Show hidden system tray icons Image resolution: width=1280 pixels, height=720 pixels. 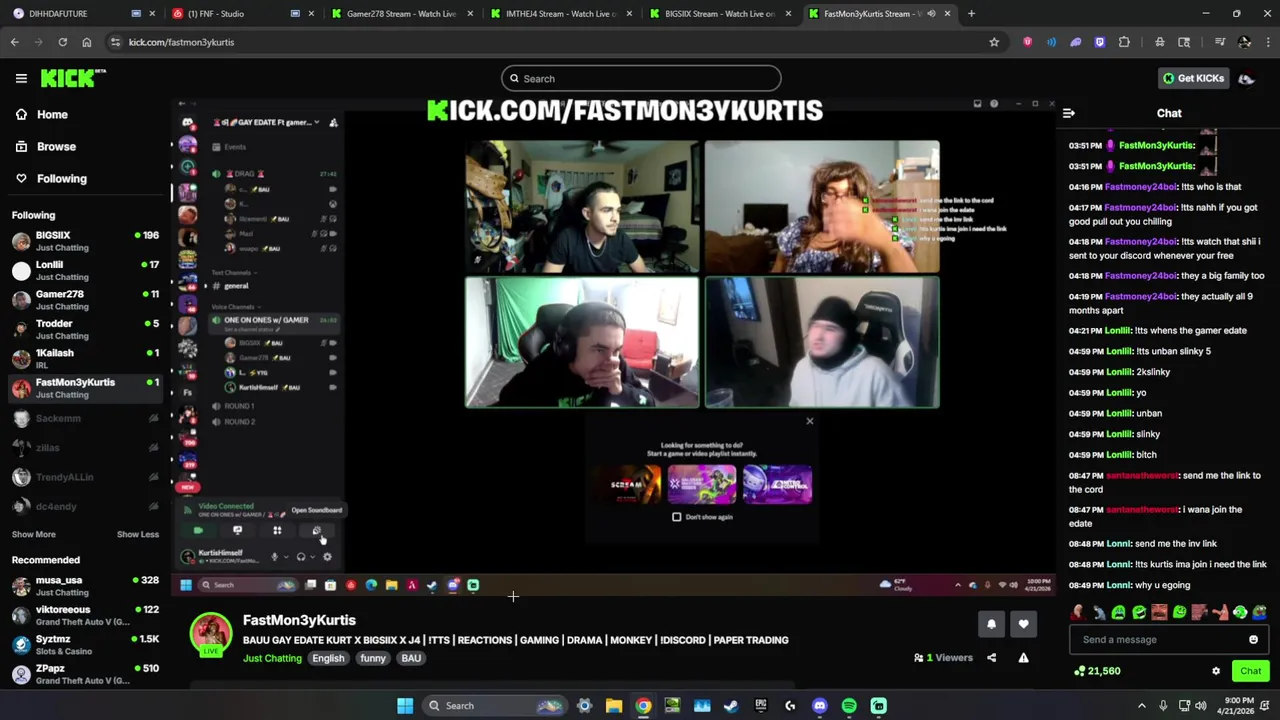(x=1142, y=706)
